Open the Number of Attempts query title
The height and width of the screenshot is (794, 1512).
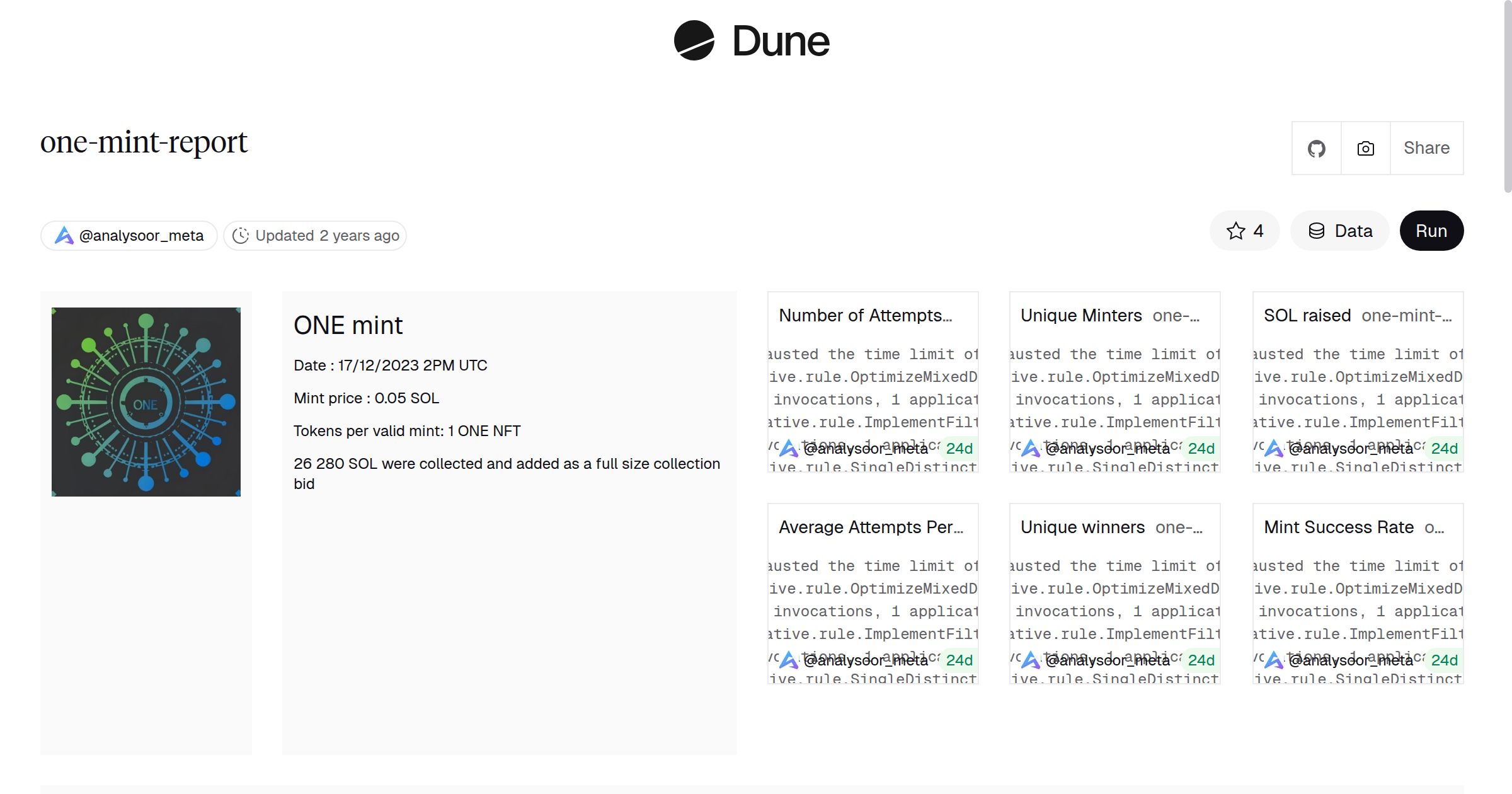(865, 315)
